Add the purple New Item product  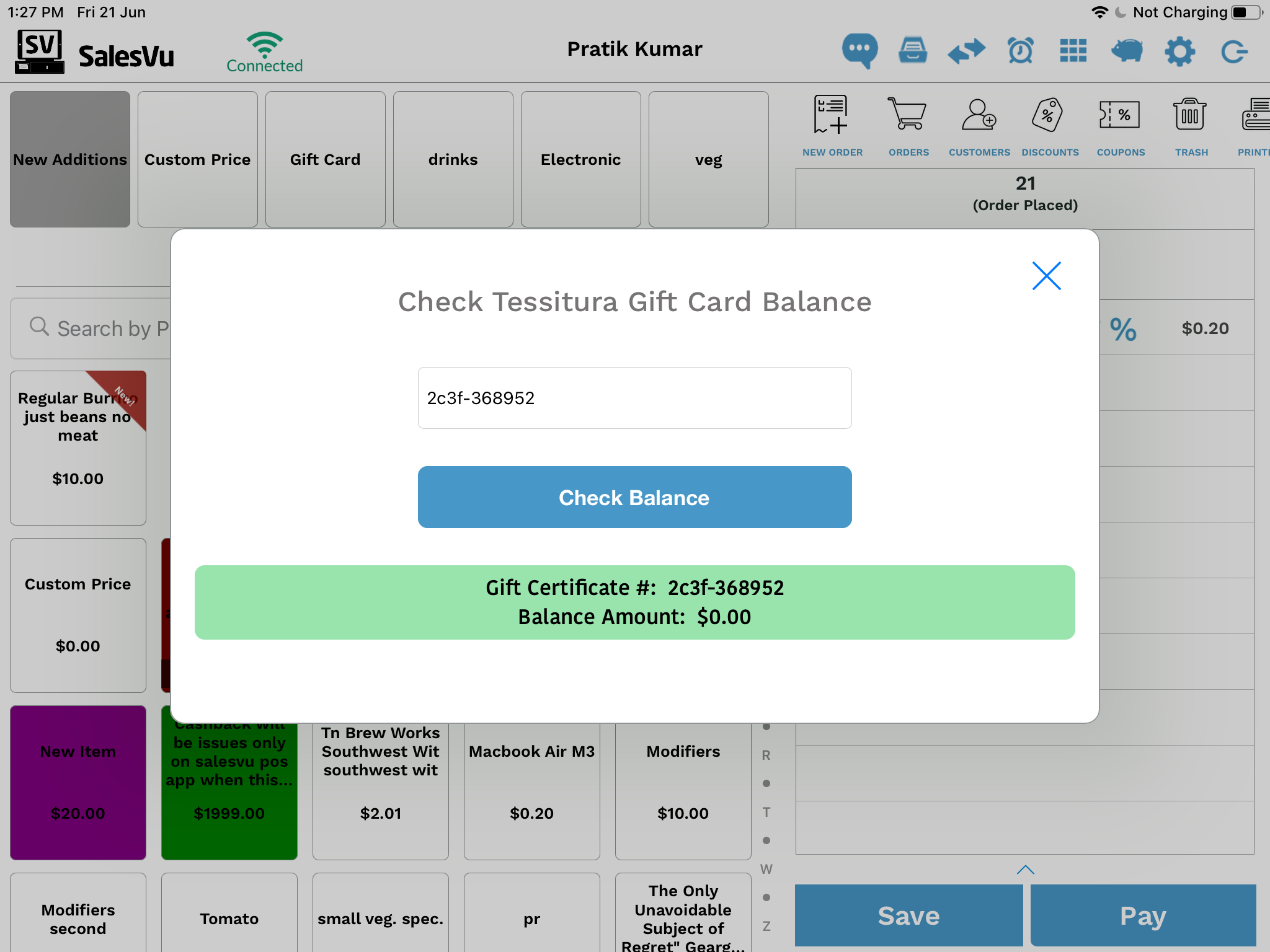78,783
